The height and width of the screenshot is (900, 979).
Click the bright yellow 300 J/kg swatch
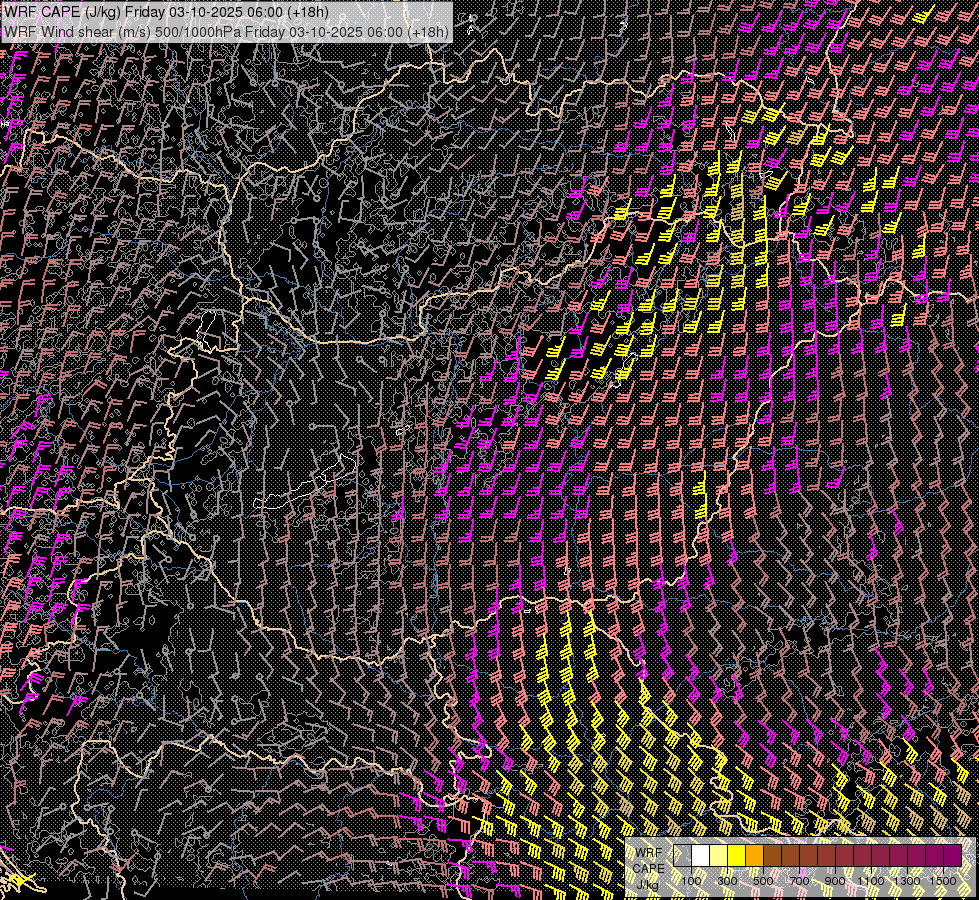(737, 856)
